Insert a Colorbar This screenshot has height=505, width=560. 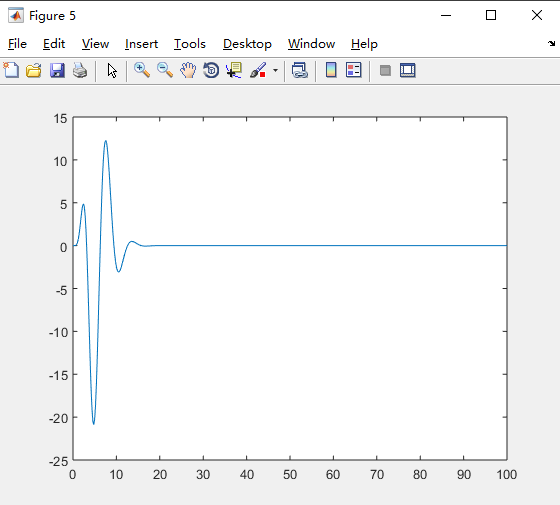(x=331, y=70)
